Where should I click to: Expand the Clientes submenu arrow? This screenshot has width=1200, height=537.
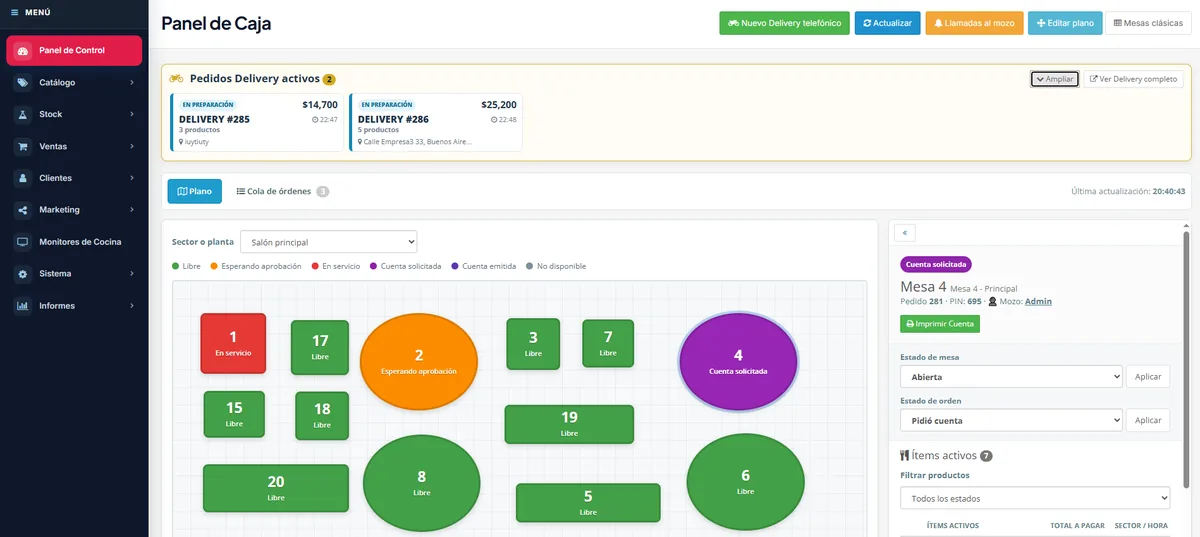pyautogui.click(x=132, y=178)
